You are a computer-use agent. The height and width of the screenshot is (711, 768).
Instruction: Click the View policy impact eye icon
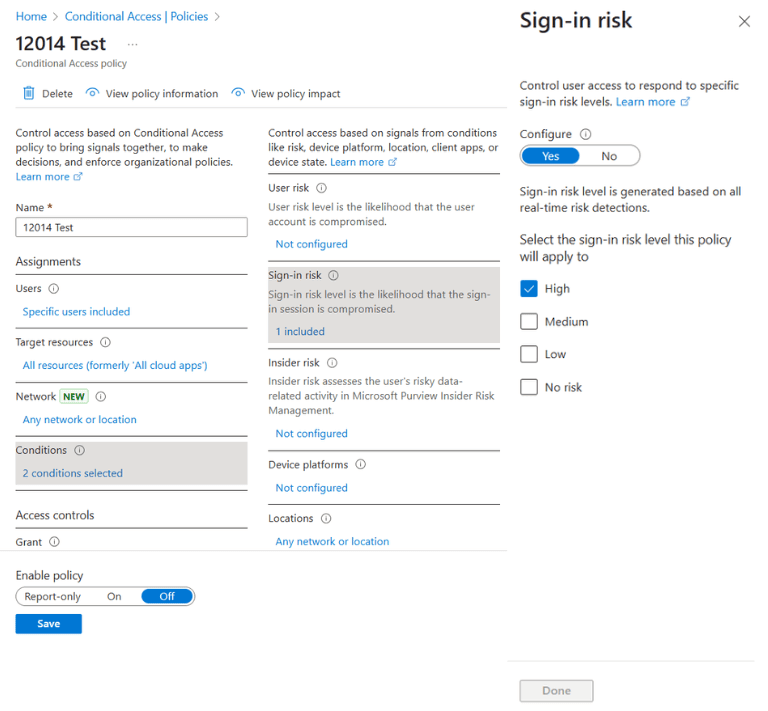pyautogui.click(x=238, y=93)
